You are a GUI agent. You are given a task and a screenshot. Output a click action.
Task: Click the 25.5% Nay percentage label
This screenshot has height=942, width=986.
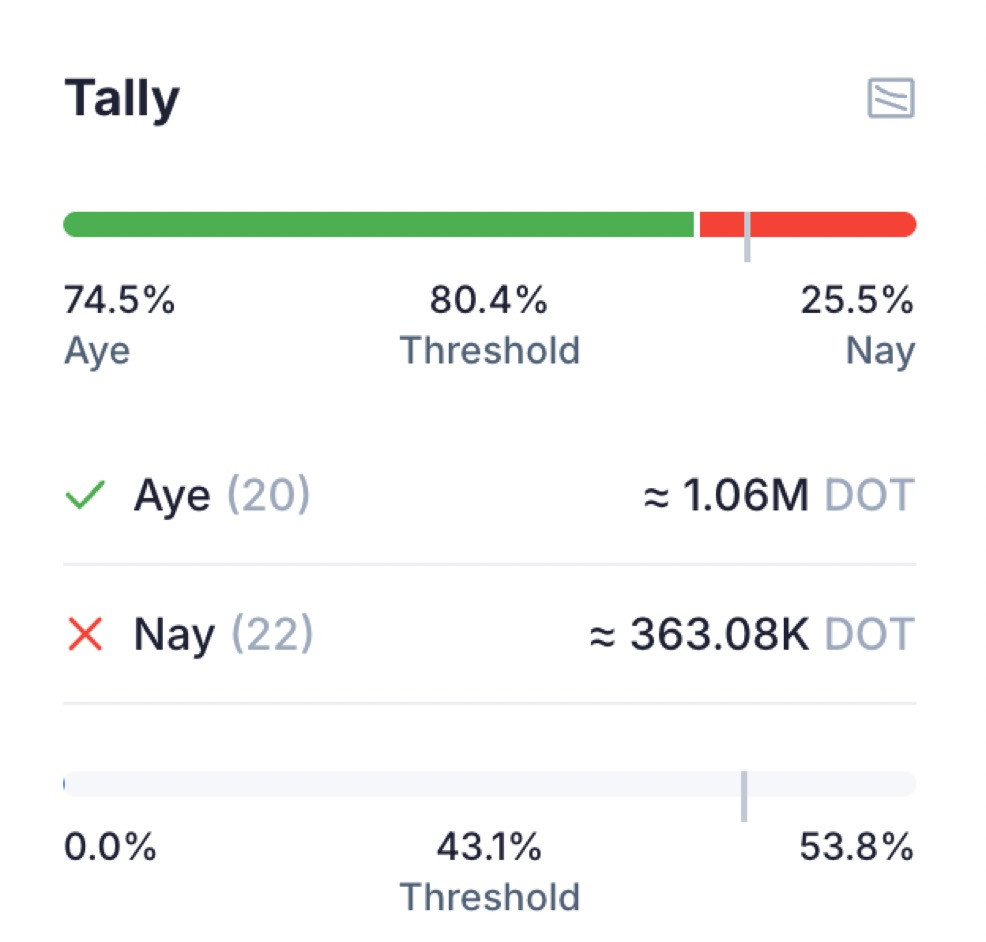[857, 299]
